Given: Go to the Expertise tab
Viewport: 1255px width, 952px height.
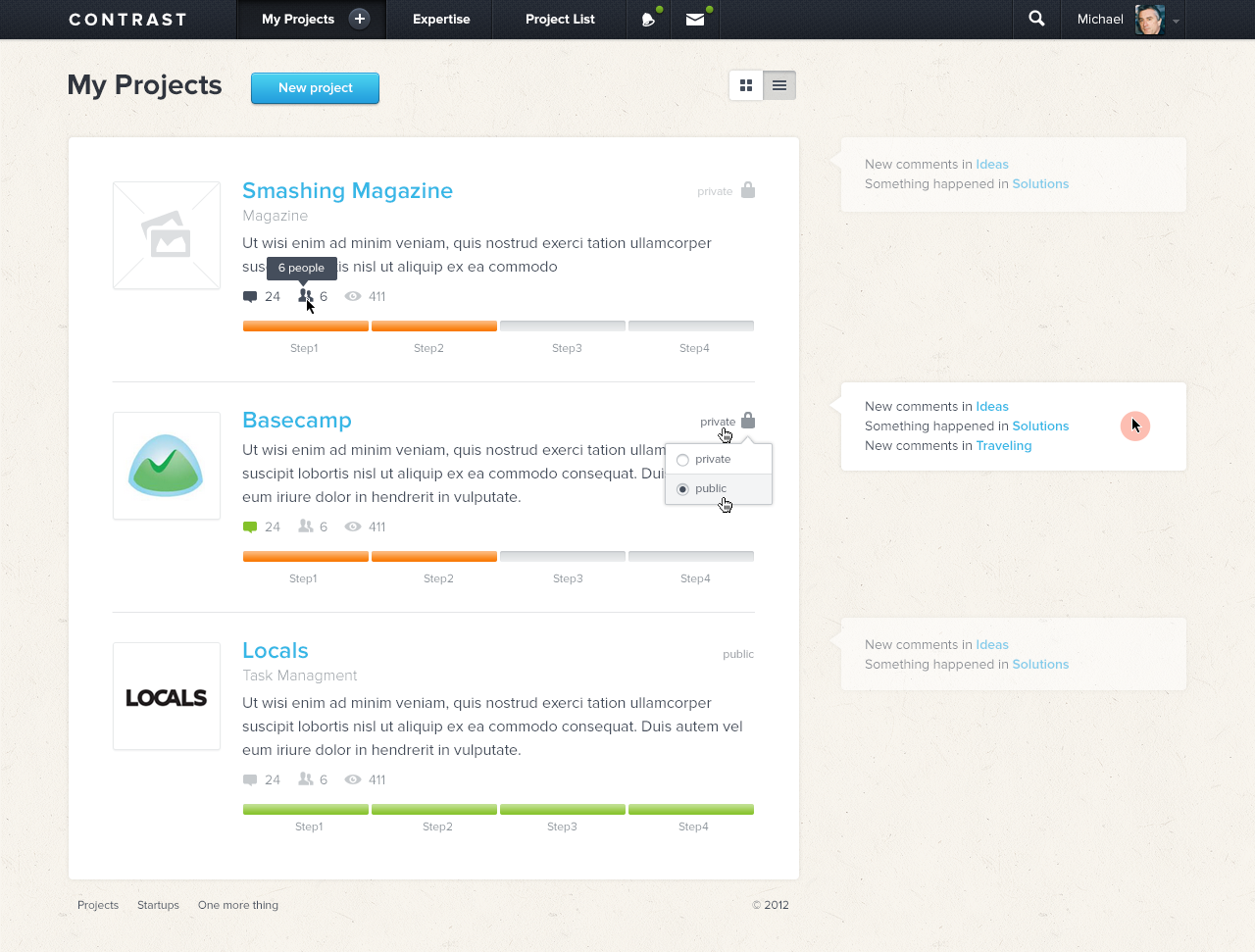Looking at the screenshot, I should click(x=441, y=20).
